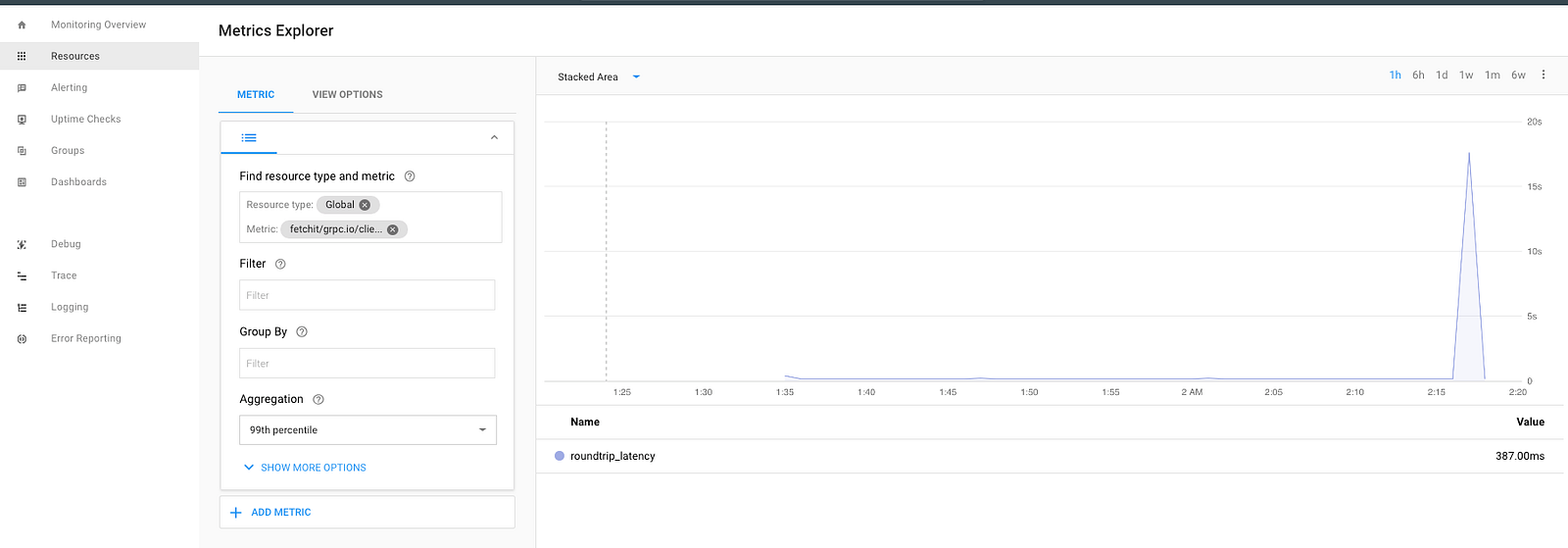The height and width of the screenshot is (548, 1568).
Task: Select the list view icon in metric panel
Action: 249,137
